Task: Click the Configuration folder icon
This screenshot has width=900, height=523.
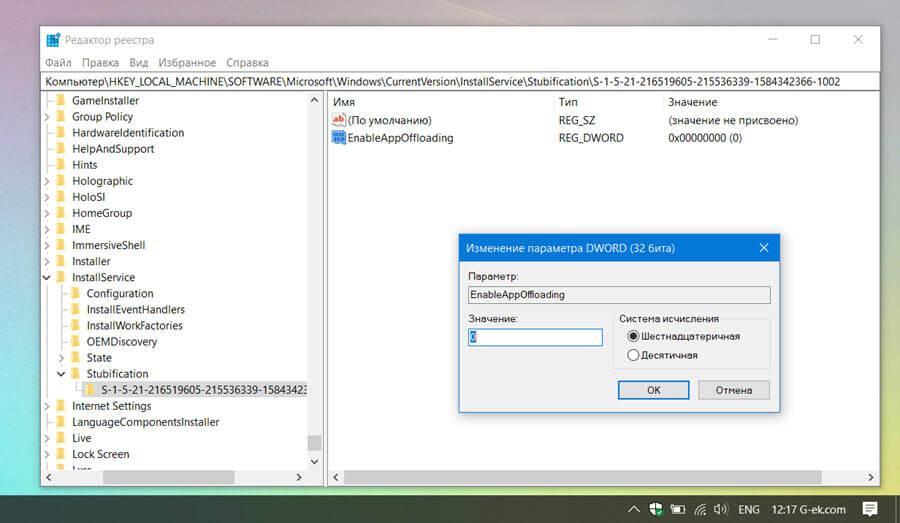Action: [75, 293]
